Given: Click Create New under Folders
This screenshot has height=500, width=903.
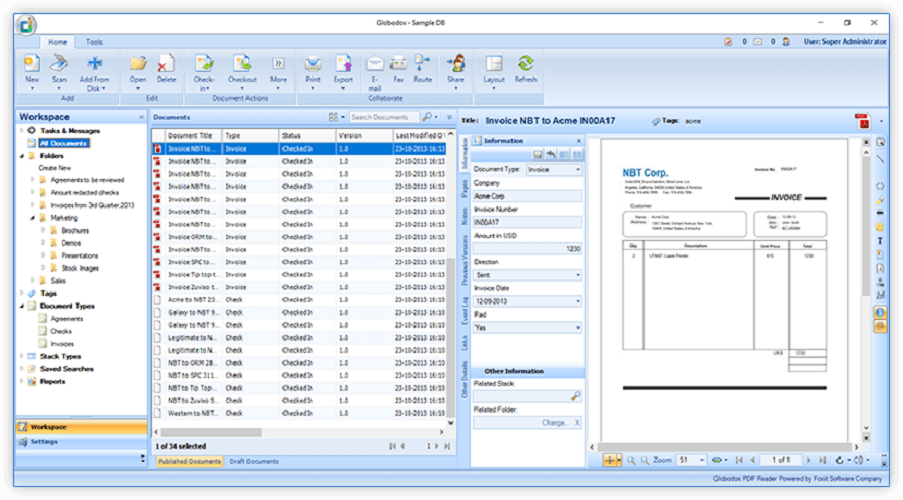Looking at the screenshot, I should click(x=55, y=168).
